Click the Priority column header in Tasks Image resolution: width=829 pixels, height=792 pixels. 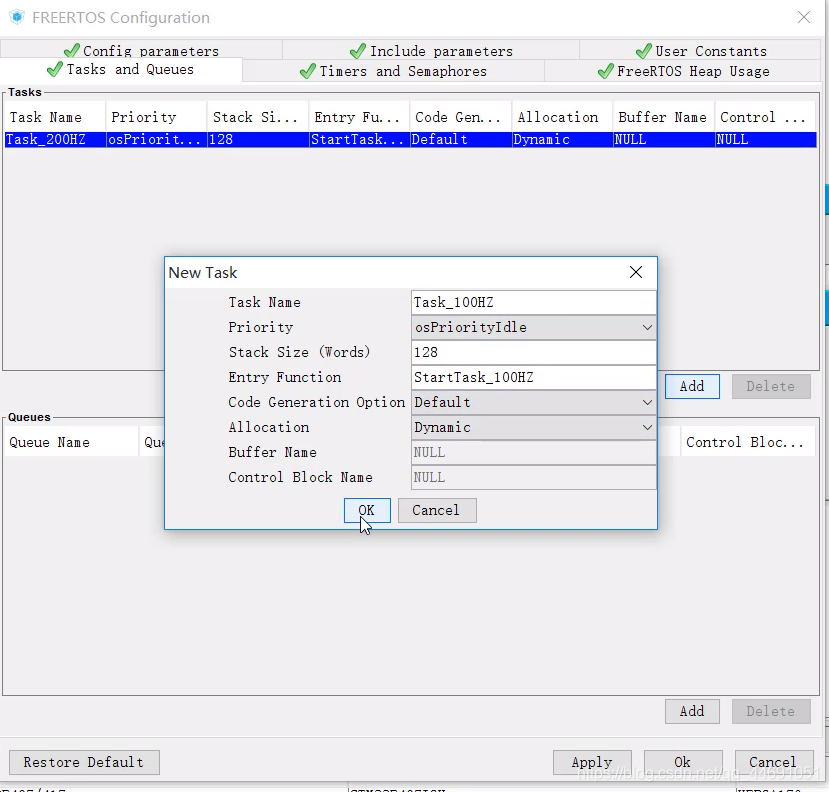pyautogui.click(x=156, y=117)
